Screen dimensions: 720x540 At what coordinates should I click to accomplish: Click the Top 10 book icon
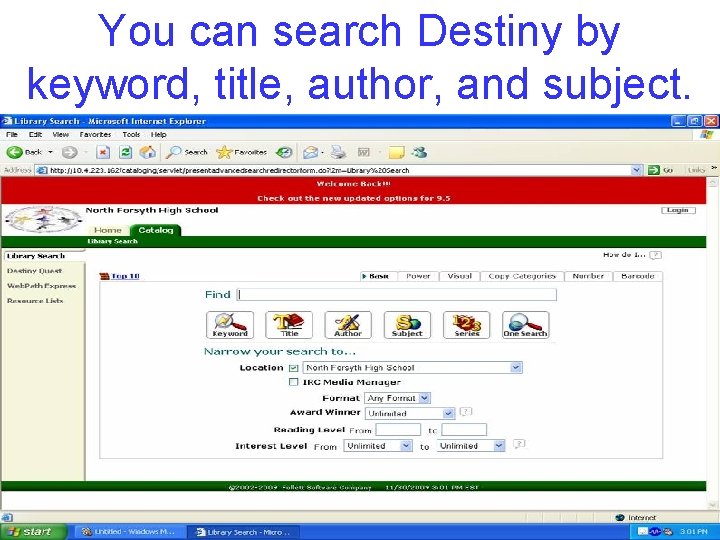pyautogui.click(x=104, y=276)
